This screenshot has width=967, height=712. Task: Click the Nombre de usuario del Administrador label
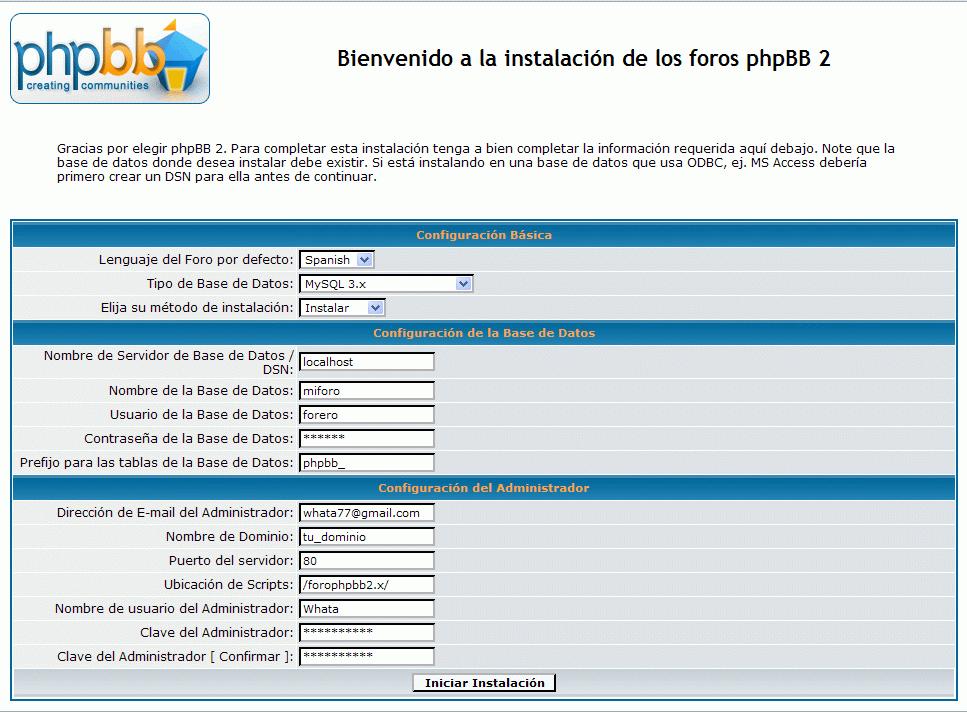tap(174, 608)
